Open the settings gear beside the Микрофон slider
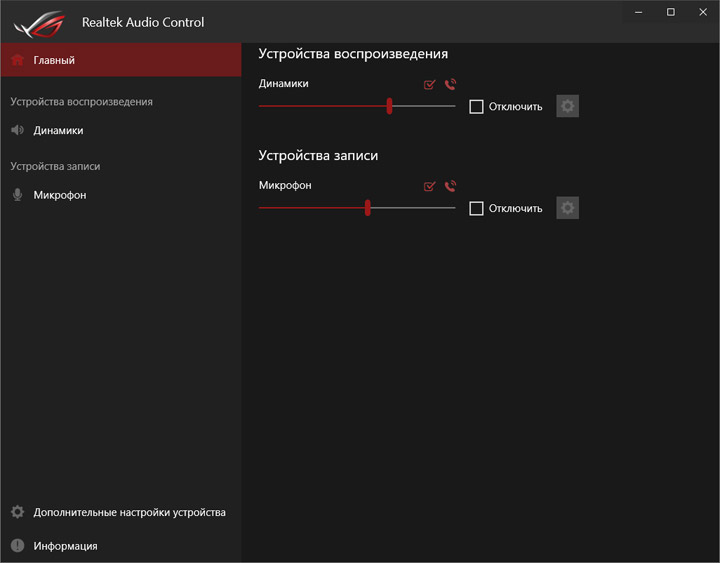The width and height of the screenshot is (720, 563). [x=568, y=208]
